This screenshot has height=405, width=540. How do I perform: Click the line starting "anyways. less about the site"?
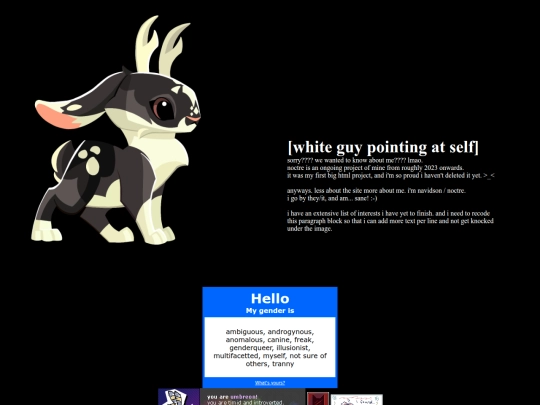pyautogui.click(x=376, y=191)
